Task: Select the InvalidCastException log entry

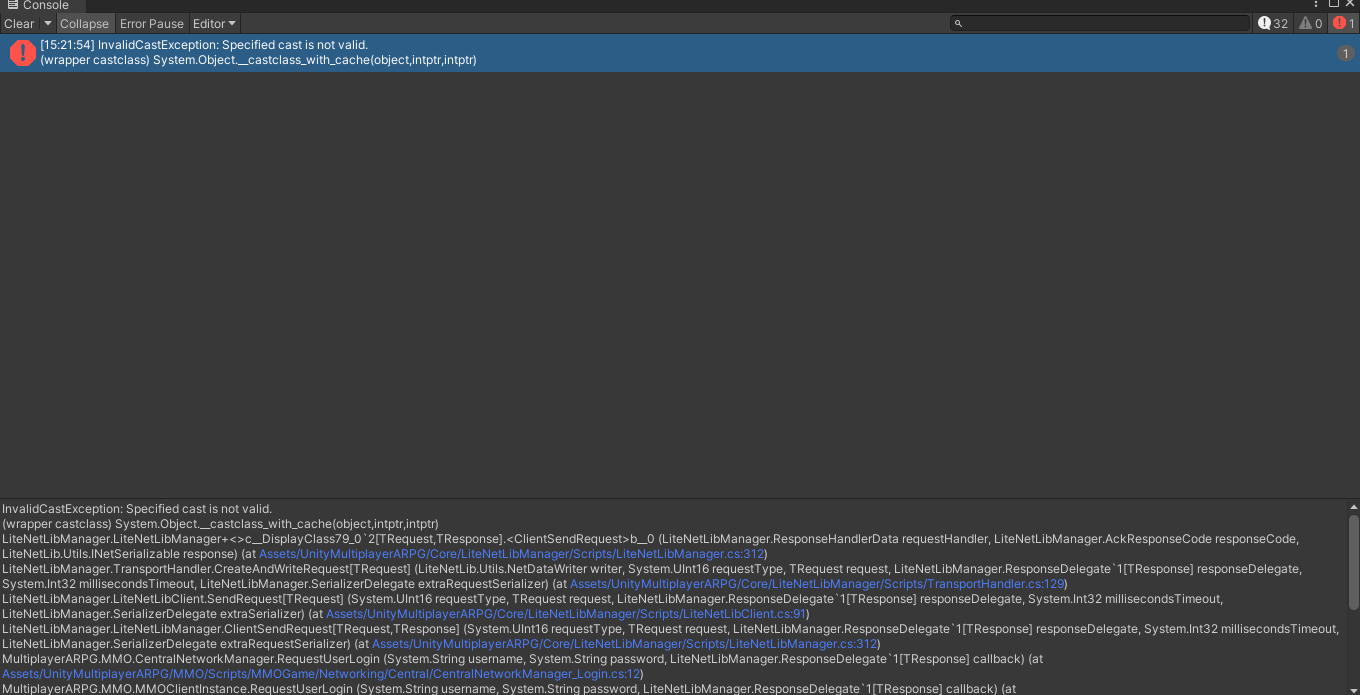Action: click(680, 53)
